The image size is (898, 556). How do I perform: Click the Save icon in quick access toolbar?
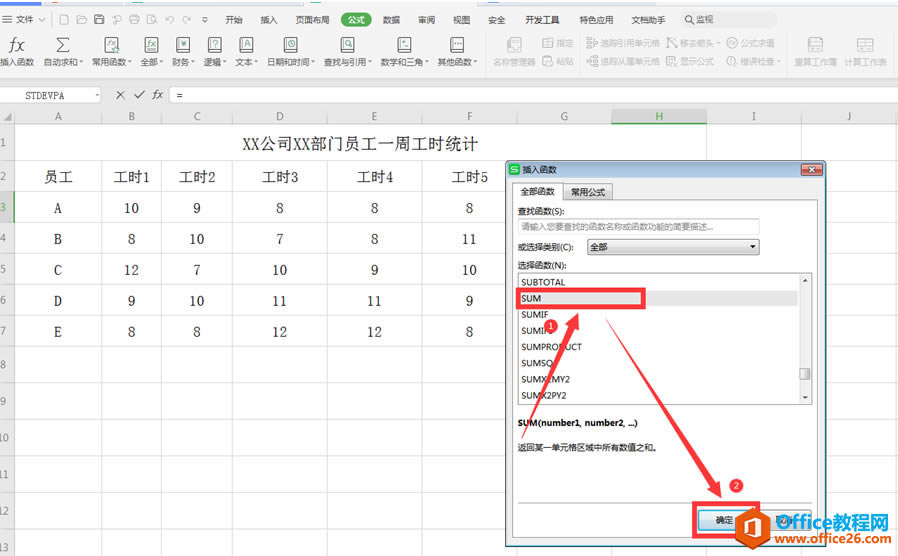(99, 19)
